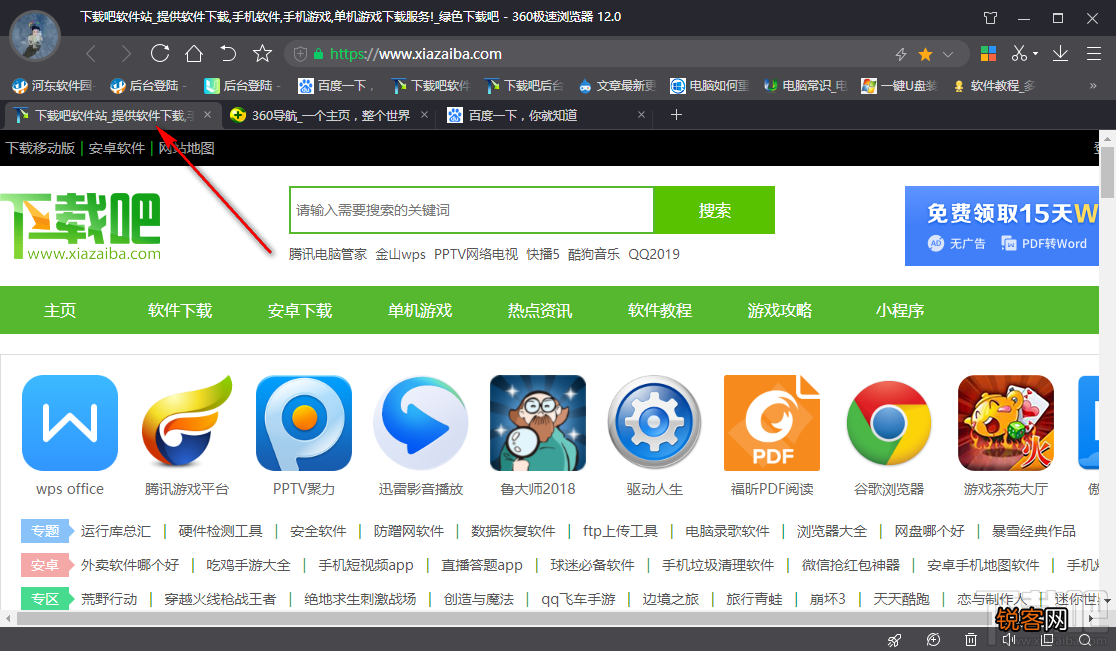Toggle the sound speaker status bar icon

coord(1009,640)
